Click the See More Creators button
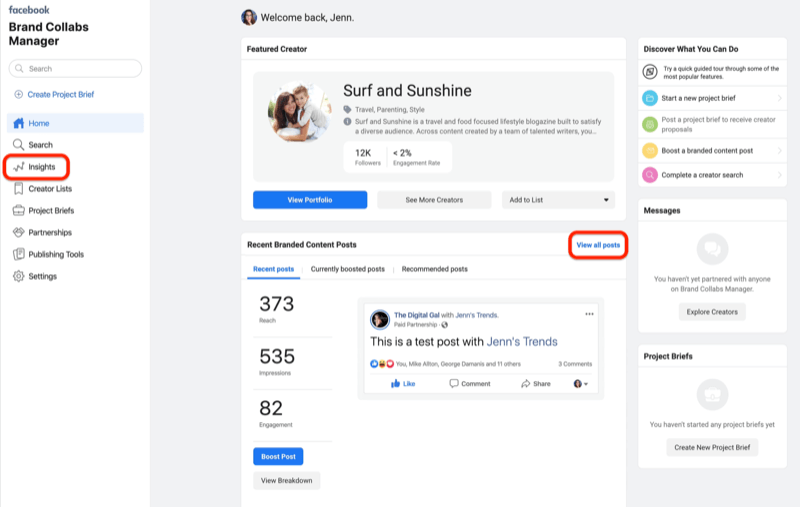Image resolution: width=800 pixels, height=507 pixels. click(x=434, y=200)
